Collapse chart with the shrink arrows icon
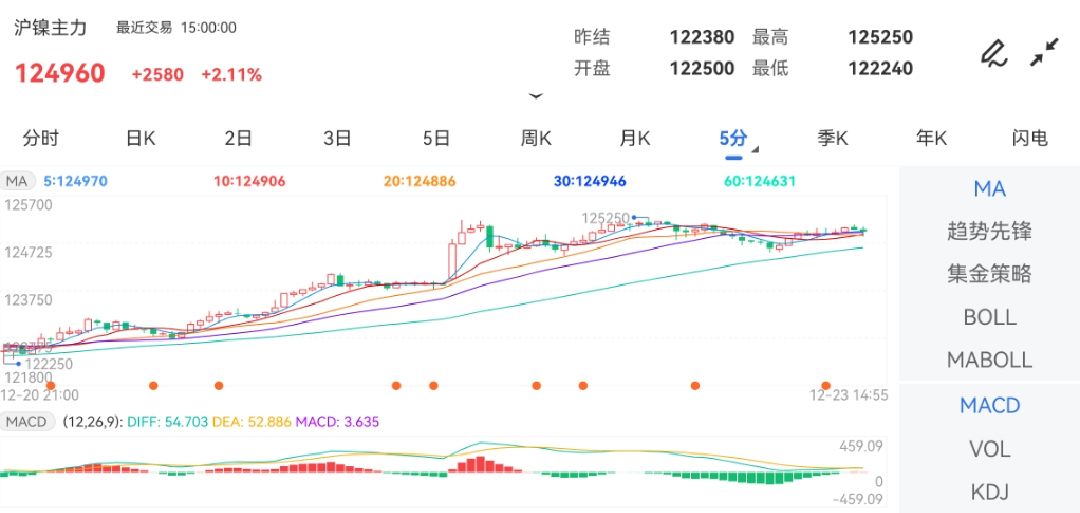 click(1044, 52)
